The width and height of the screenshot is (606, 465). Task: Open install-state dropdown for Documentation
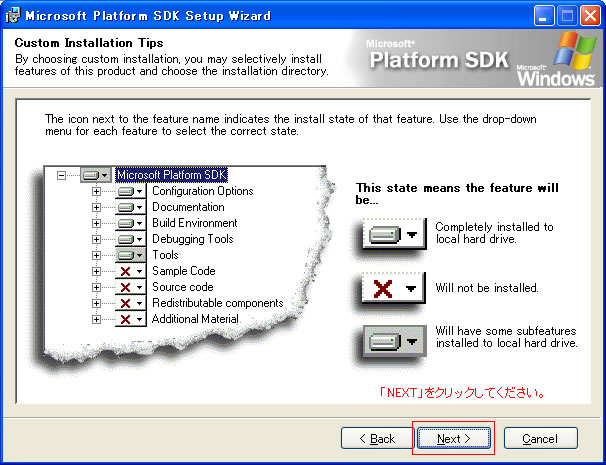[x=131, y=208]
